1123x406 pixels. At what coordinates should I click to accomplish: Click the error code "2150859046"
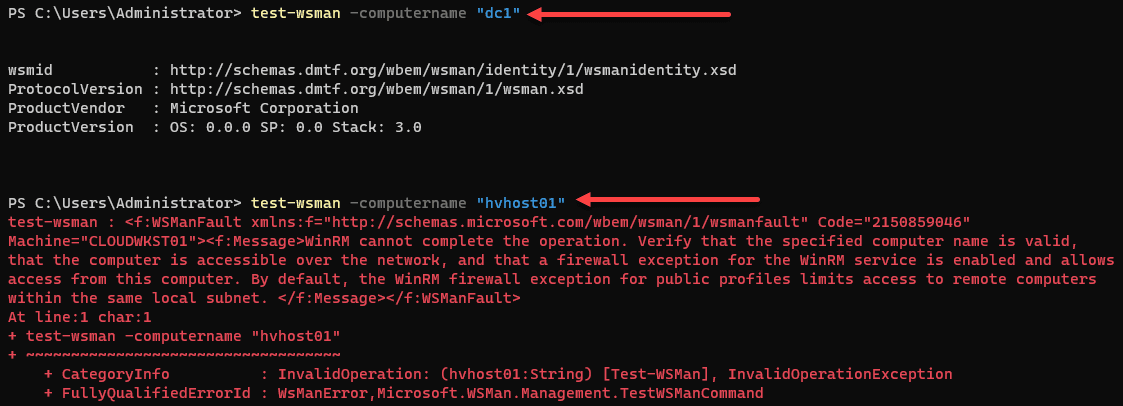click(920, 220)
